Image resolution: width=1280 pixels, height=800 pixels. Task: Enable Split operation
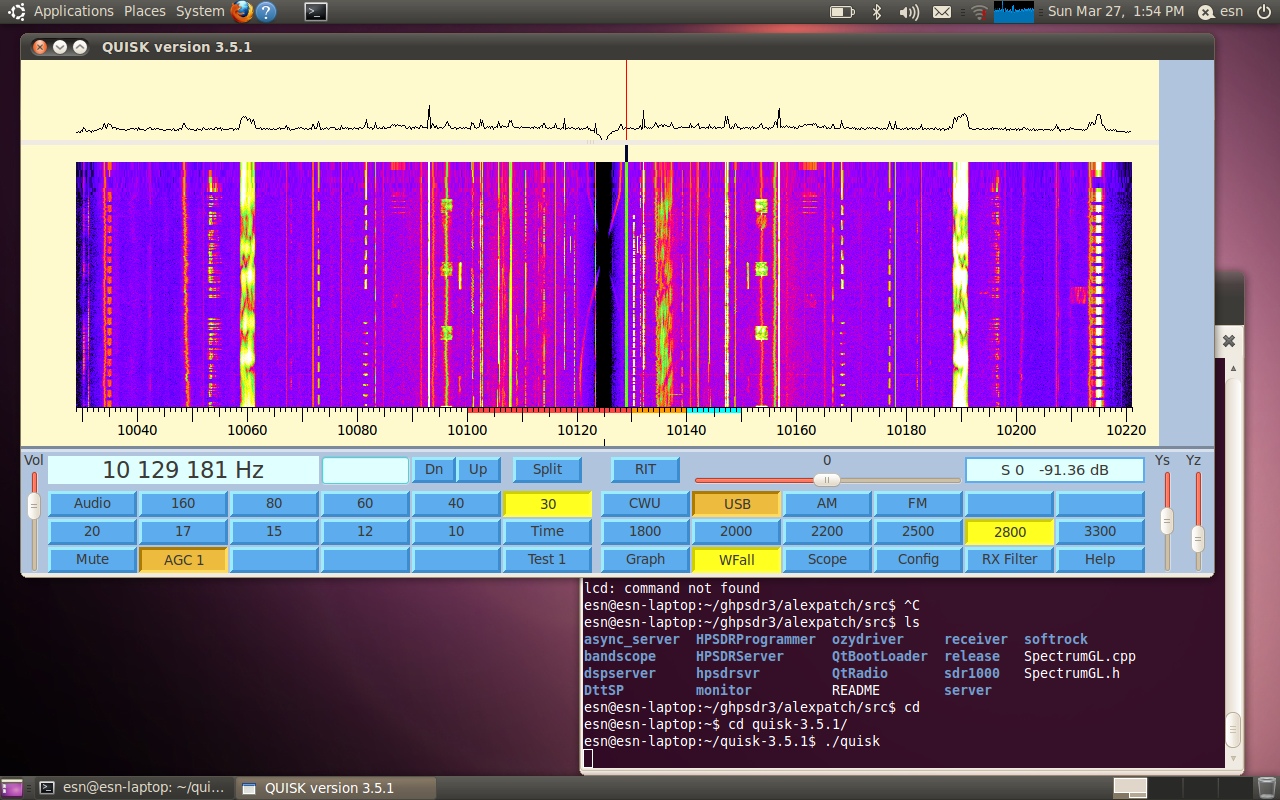point(547,469)
